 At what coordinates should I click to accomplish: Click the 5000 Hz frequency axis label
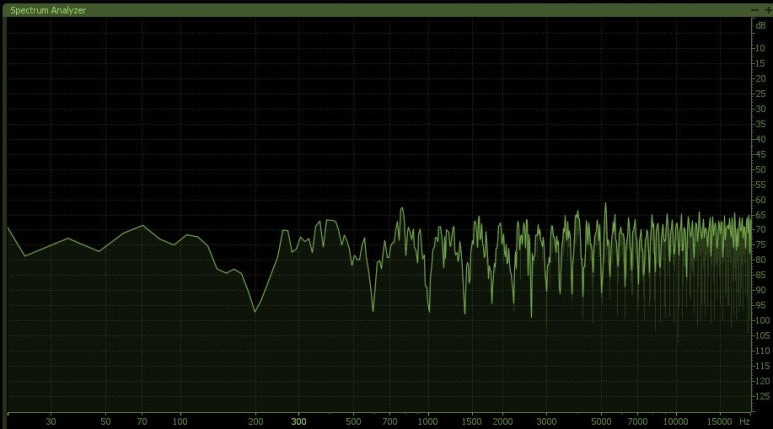(601, 422)
